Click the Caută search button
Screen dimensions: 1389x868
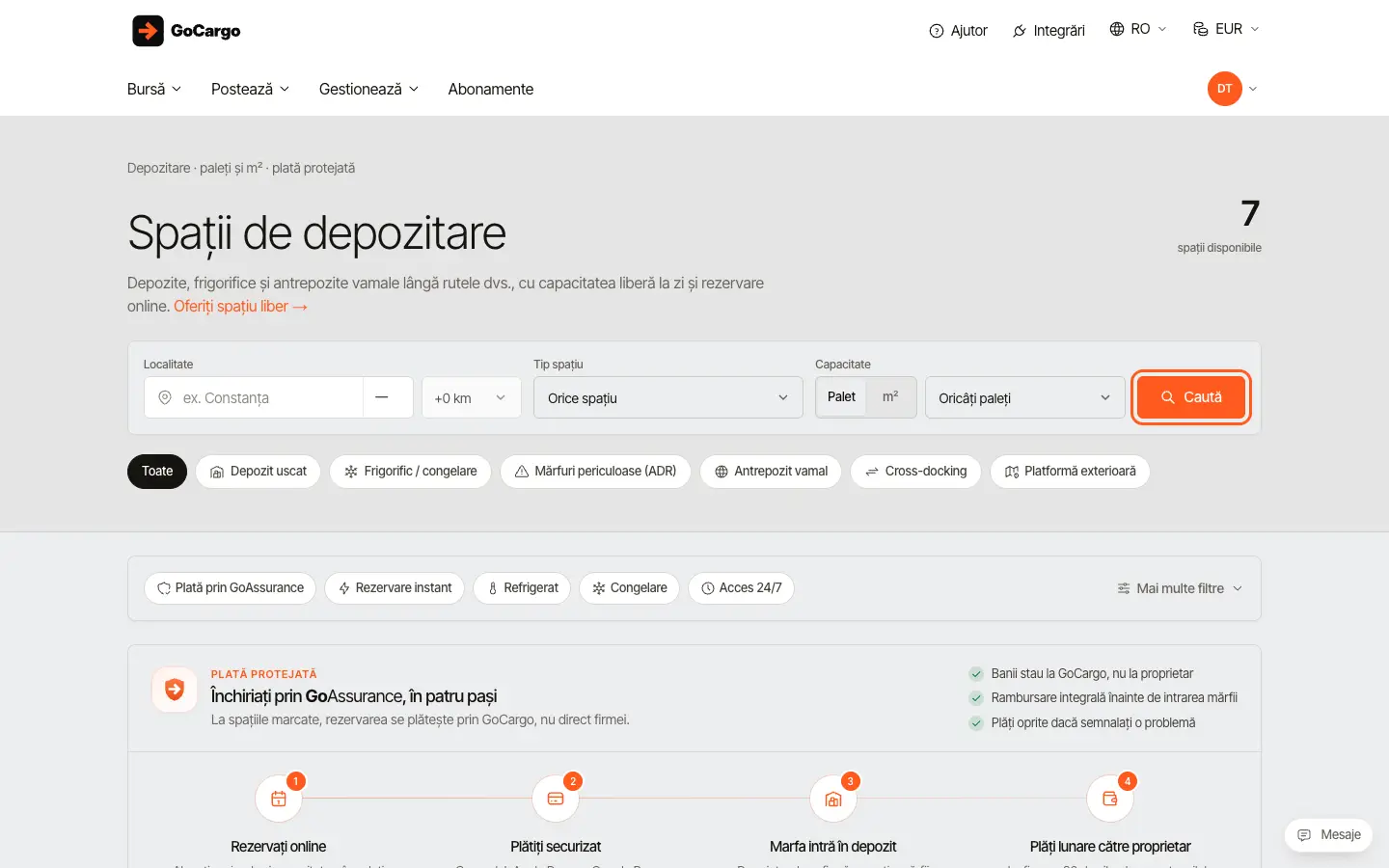point(1191,397)
